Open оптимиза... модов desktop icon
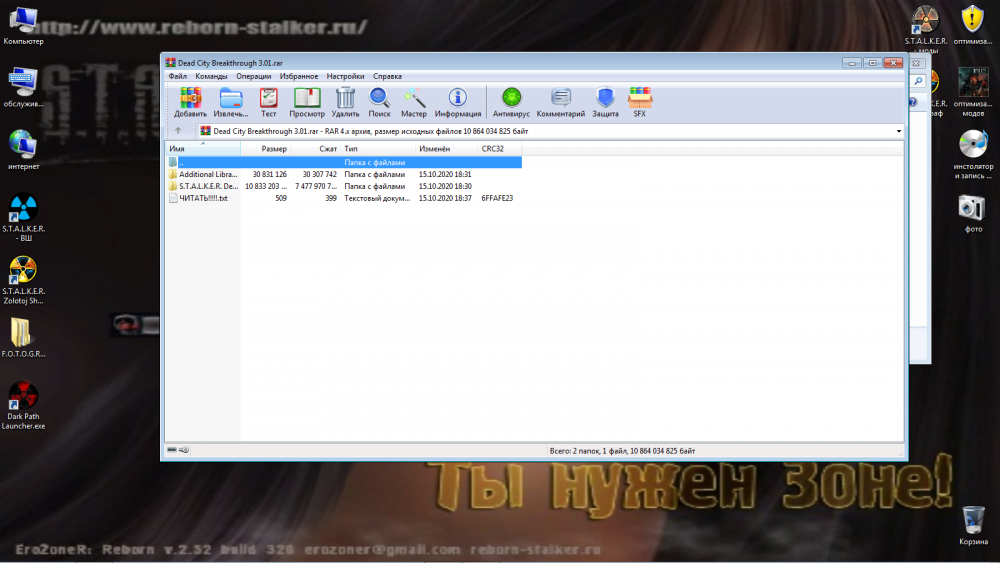 click(973, 92)
